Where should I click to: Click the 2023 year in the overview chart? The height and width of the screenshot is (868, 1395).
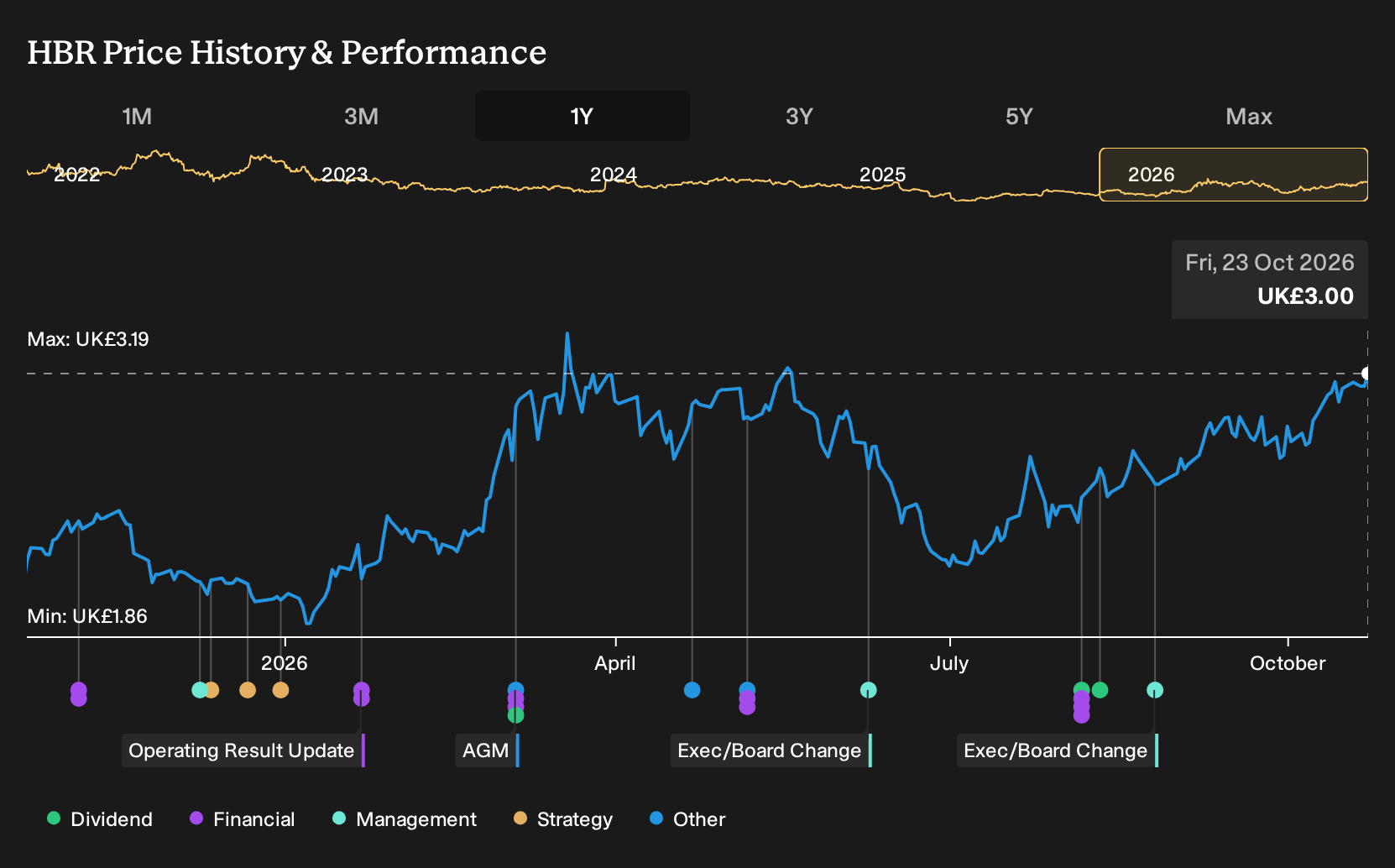345,175
